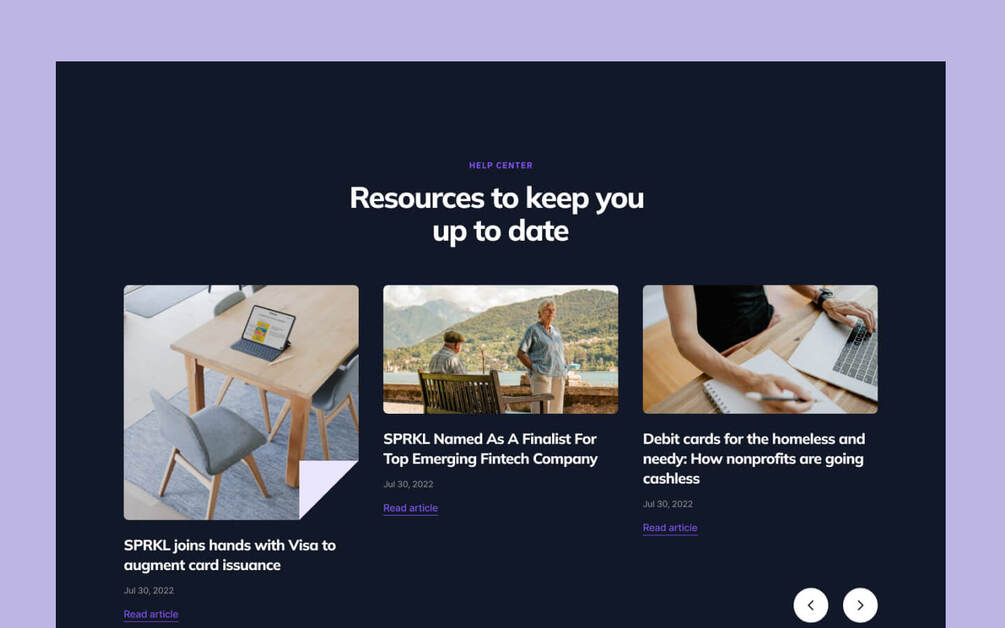Viewport: 1005px width, 628px height.
Task: Open Read article link under Finalist story
Action: pos(410,508)
